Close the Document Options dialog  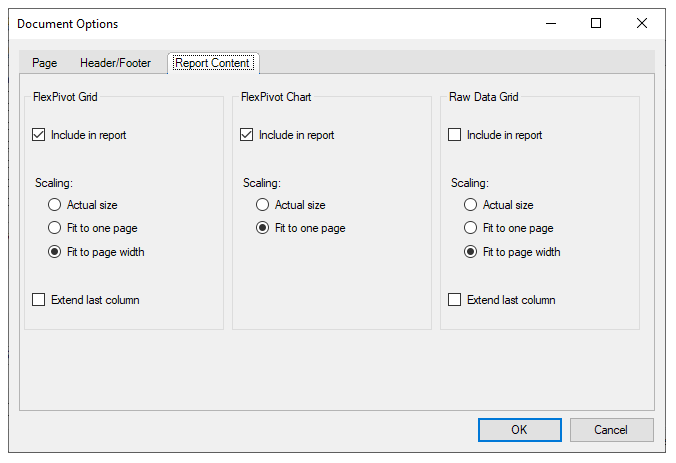pos(642,23)
